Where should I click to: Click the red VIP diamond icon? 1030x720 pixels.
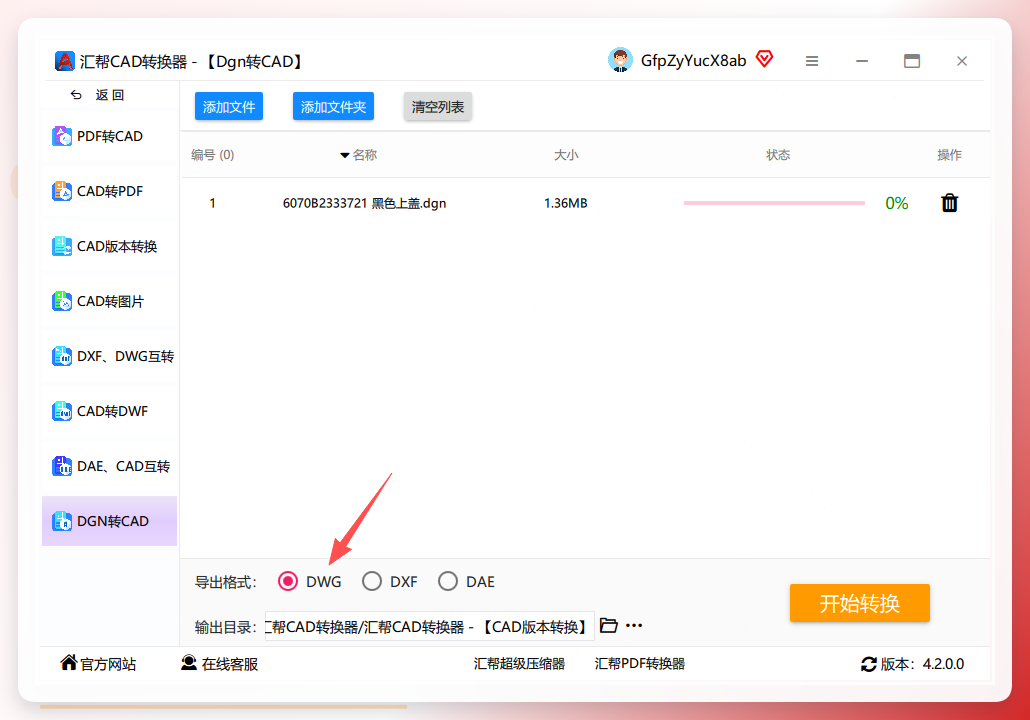[765, 59]
